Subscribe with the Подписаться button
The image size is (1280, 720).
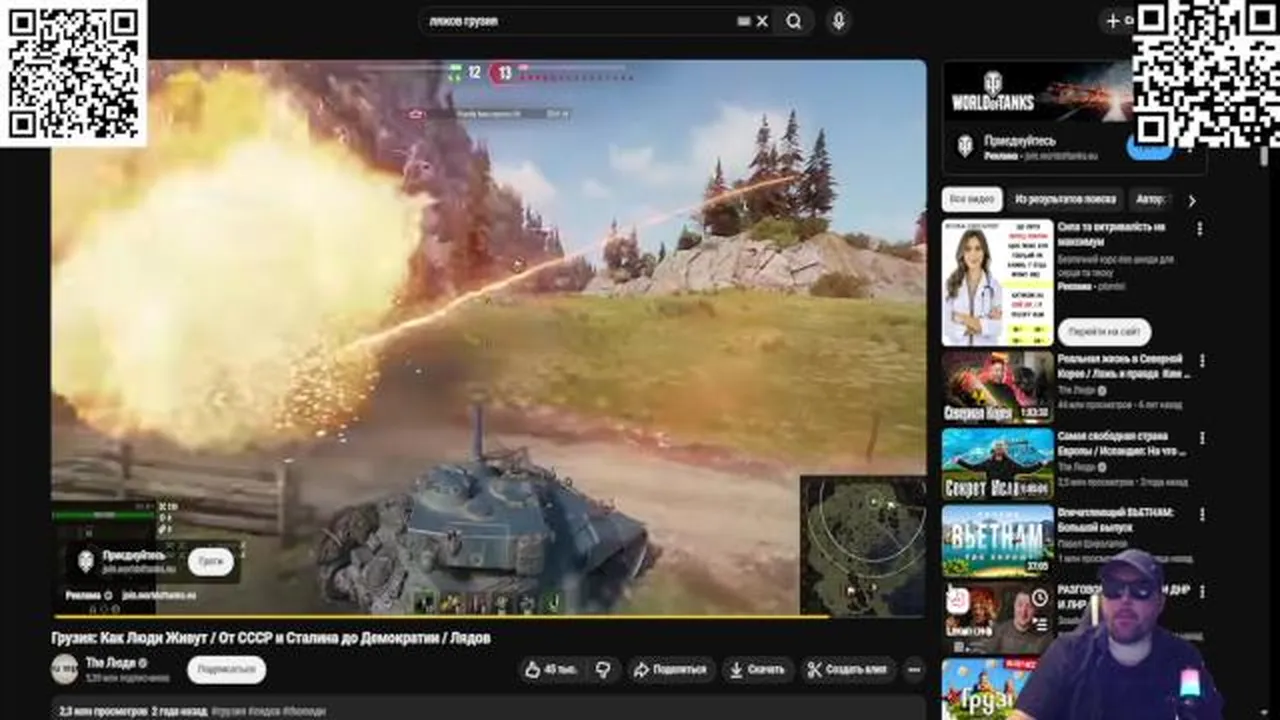(x=226, y=670)
